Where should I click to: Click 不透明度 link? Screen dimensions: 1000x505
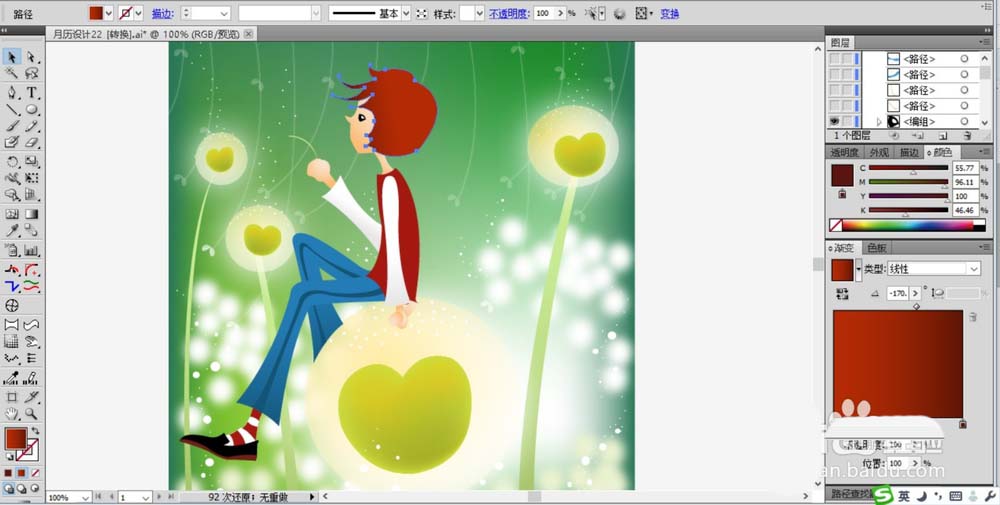[510, 13]
